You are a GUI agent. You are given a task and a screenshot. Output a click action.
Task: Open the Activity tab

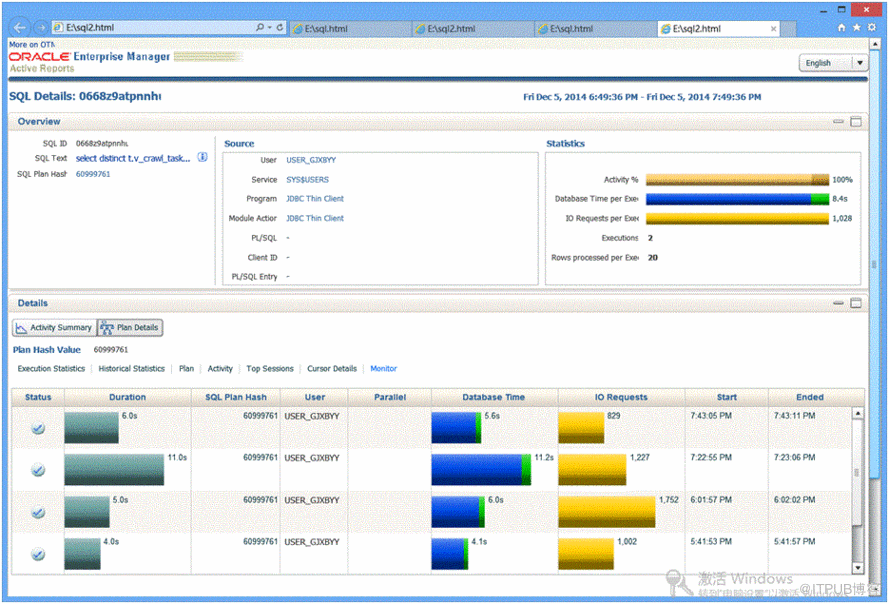pos(220,369)
